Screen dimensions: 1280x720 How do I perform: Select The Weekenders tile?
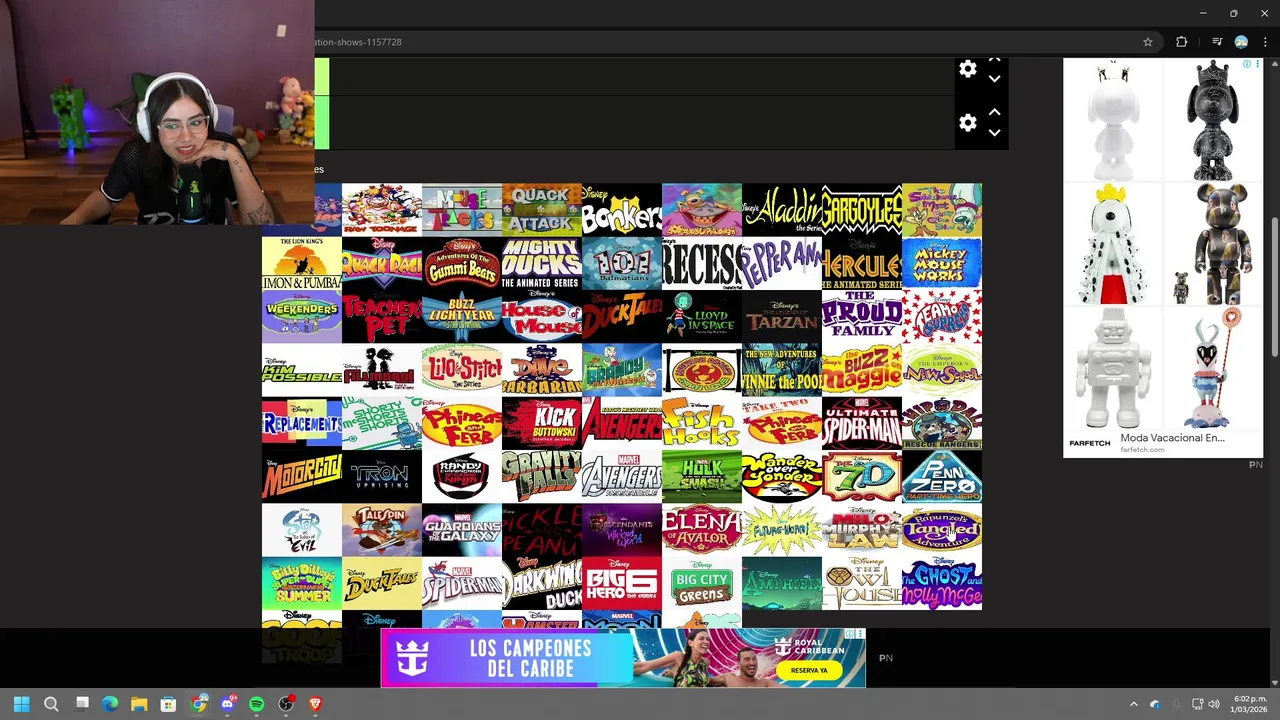pos(301,317)
